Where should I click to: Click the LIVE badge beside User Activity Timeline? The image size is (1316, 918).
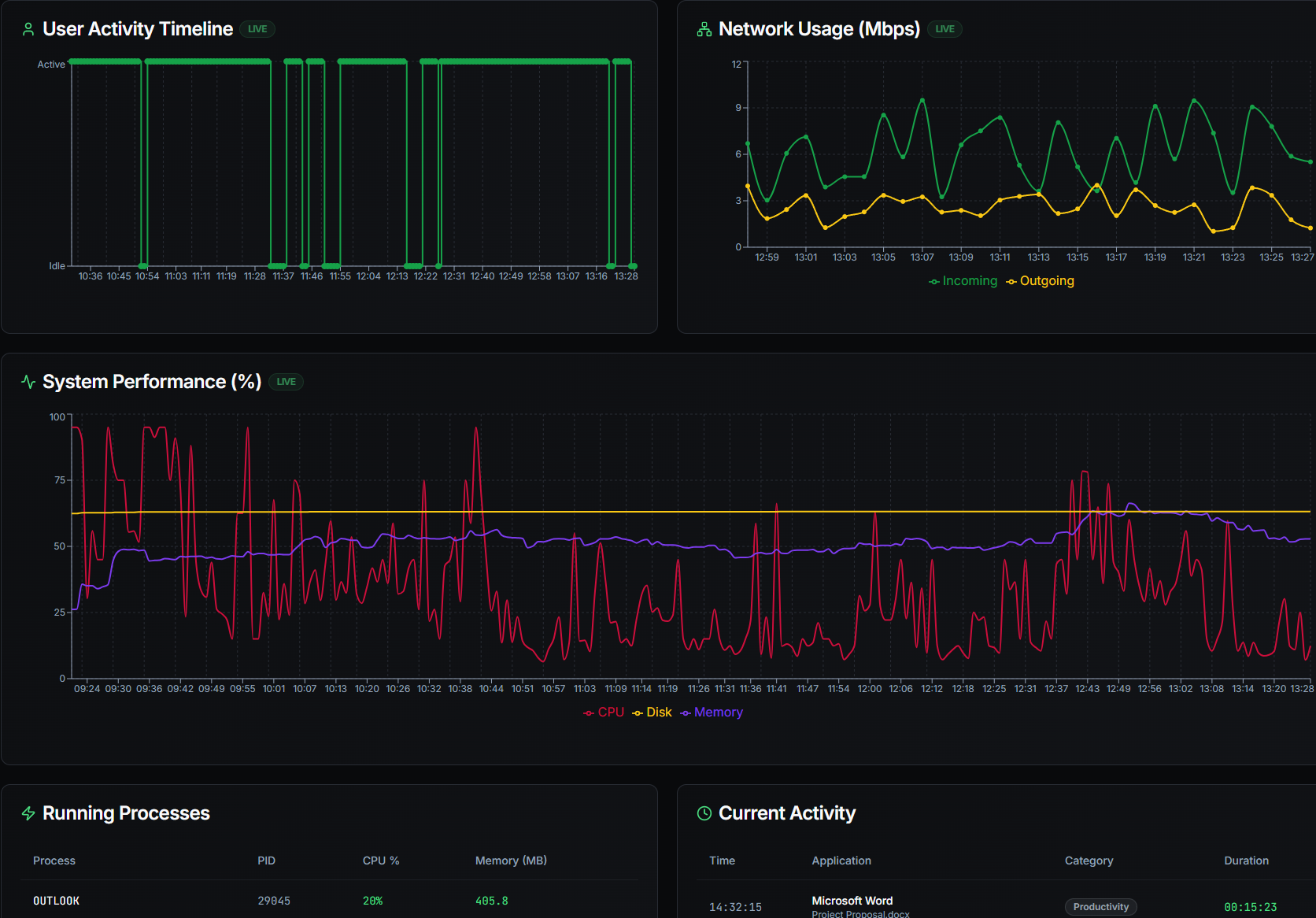257,29
